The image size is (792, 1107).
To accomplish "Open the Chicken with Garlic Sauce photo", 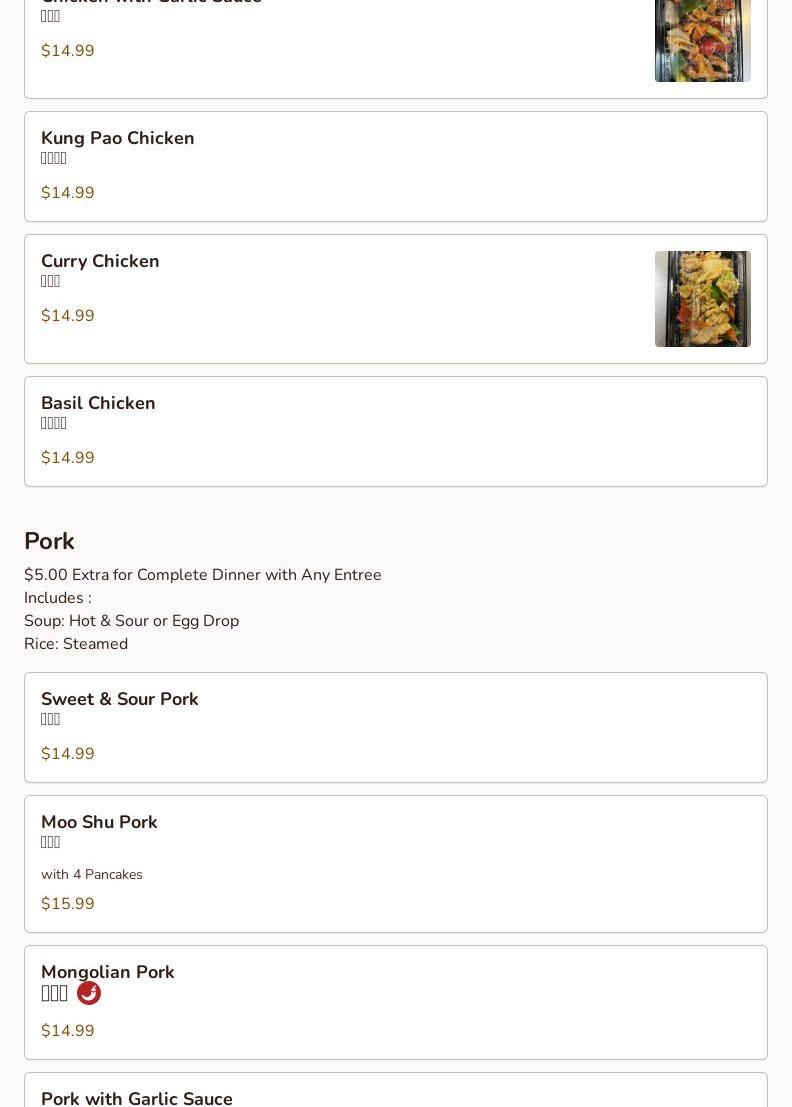I will pyautogui.click(x=702, y=40).
